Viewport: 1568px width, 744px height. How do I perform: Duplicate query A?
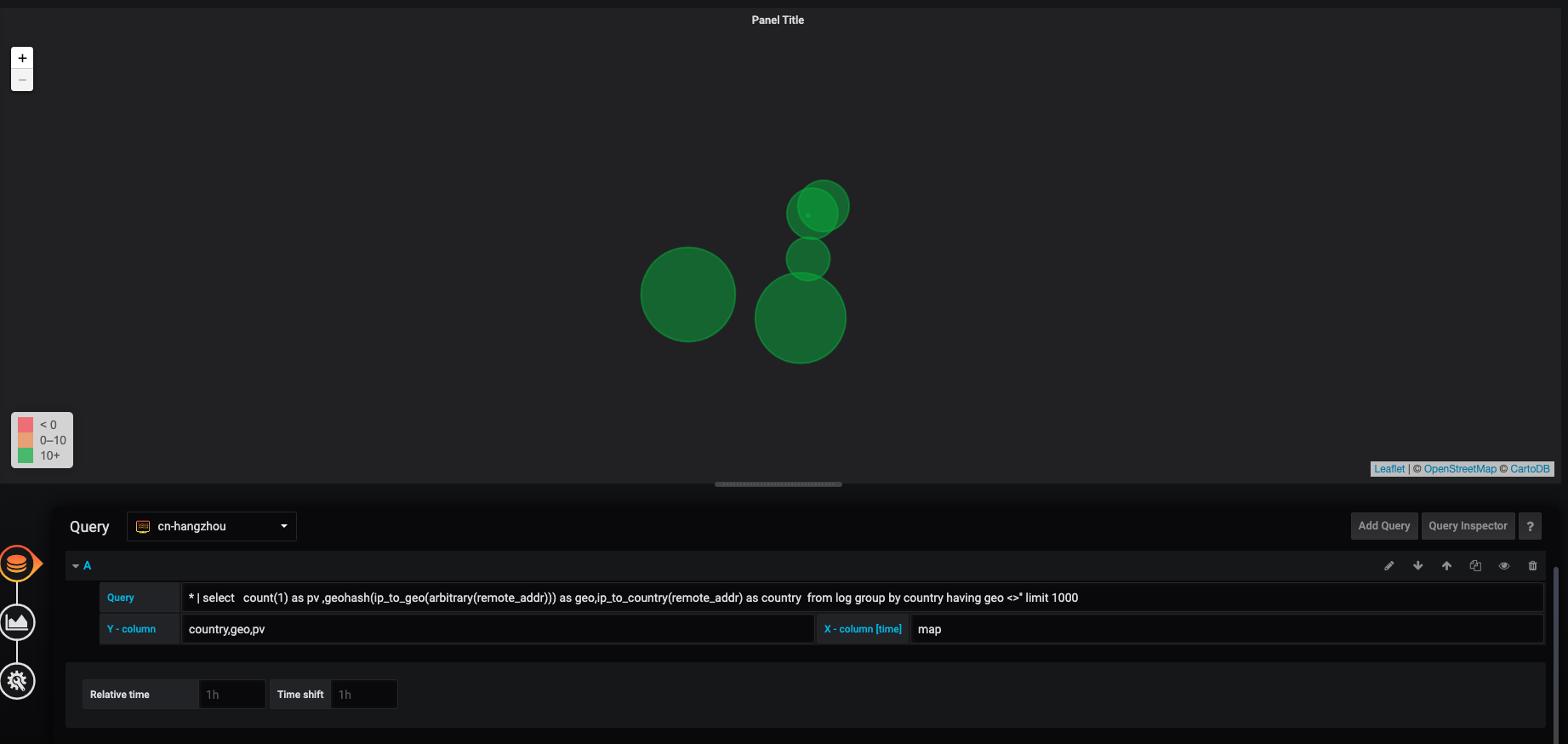1475,566
